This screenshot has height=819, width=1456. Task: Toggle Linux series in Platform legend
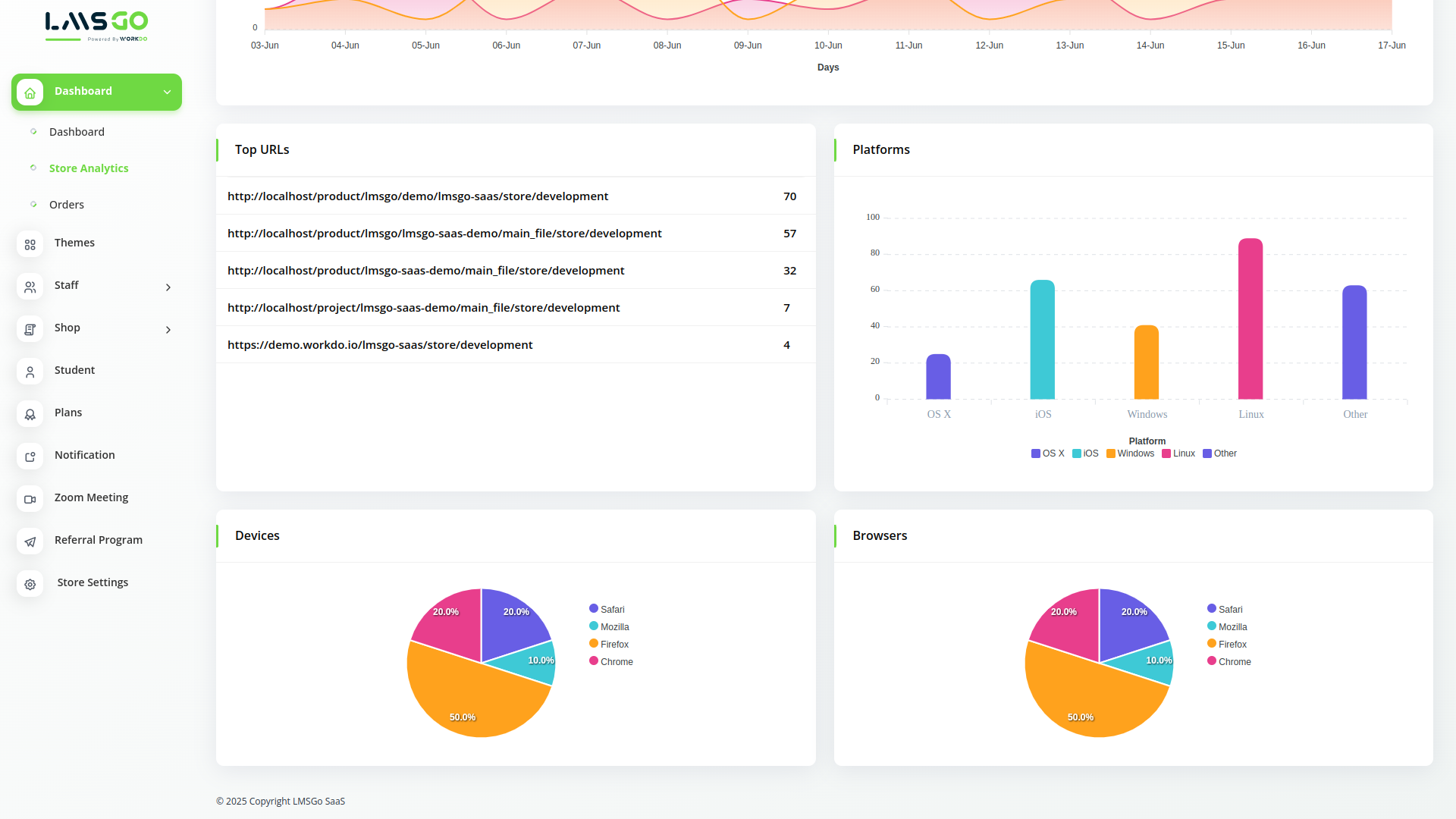[x=1178, y=453]
